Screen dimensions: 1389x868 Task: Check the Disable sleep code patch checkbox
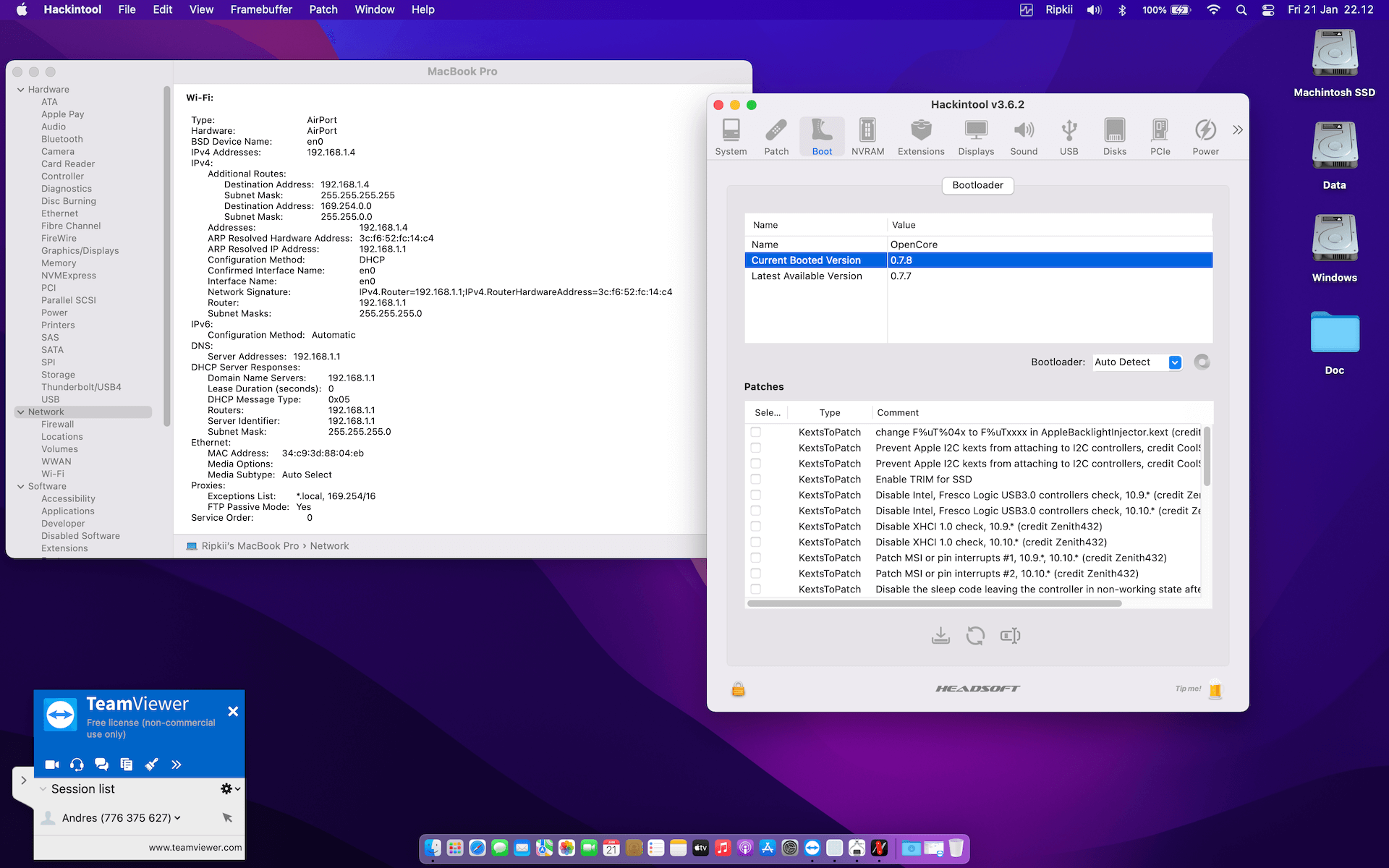coord(755,589)
